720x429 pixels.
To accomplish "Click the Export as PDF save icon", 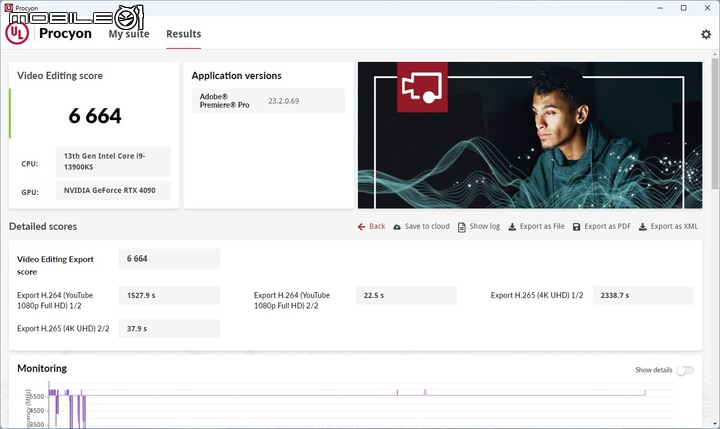I will [576, 227].
